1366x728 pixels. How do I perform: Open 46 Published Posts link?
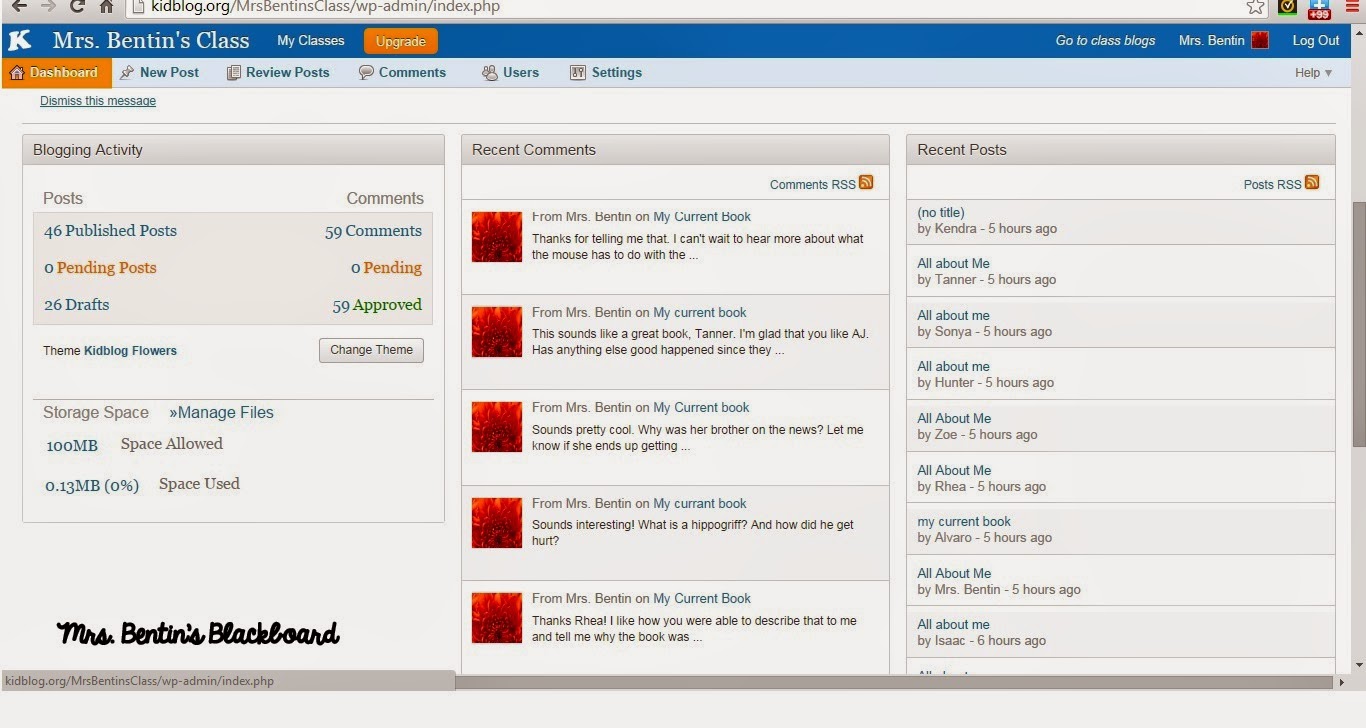[110, 230]
